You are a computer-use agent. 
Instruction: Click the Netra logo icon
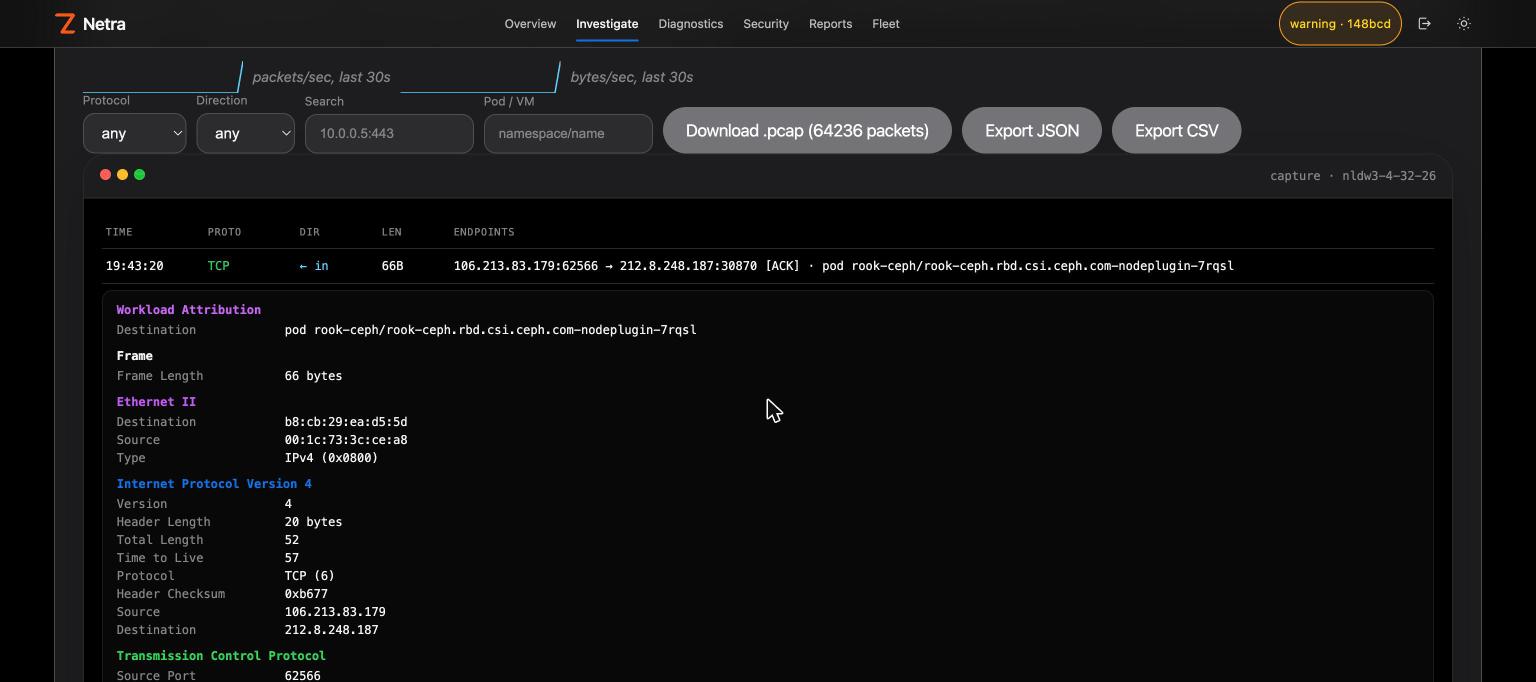(x=65, y=24)
